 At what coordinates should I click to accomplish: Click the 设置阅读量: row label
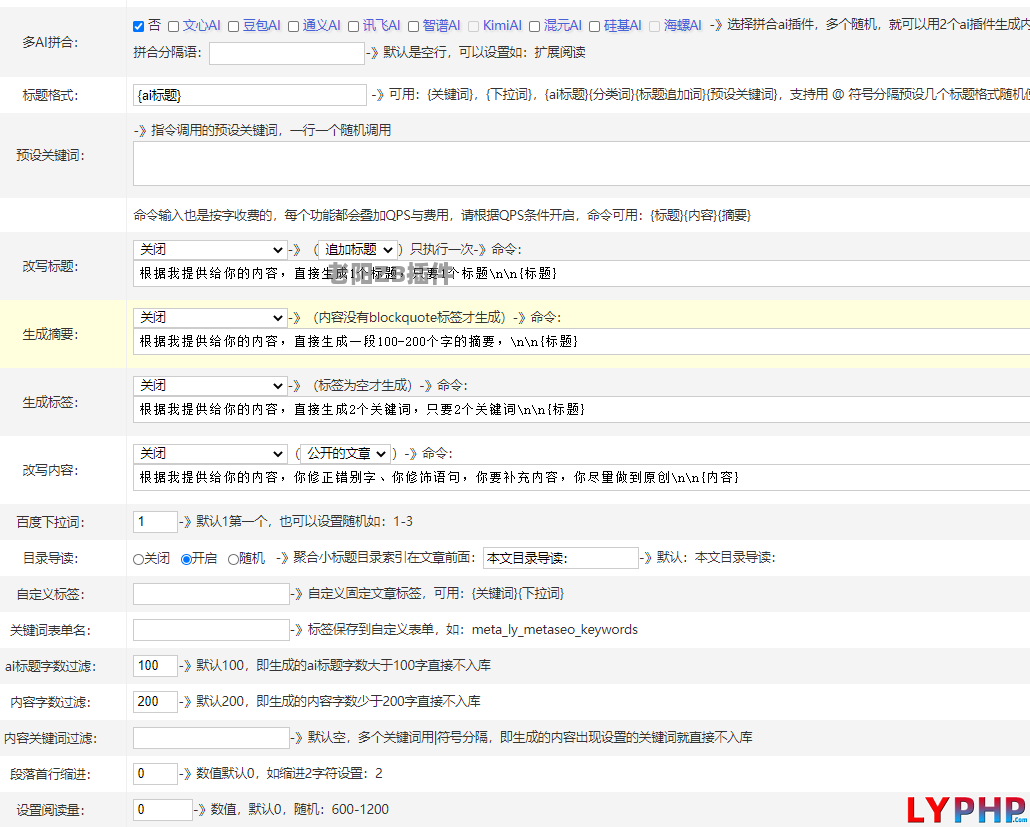(50, 811)
